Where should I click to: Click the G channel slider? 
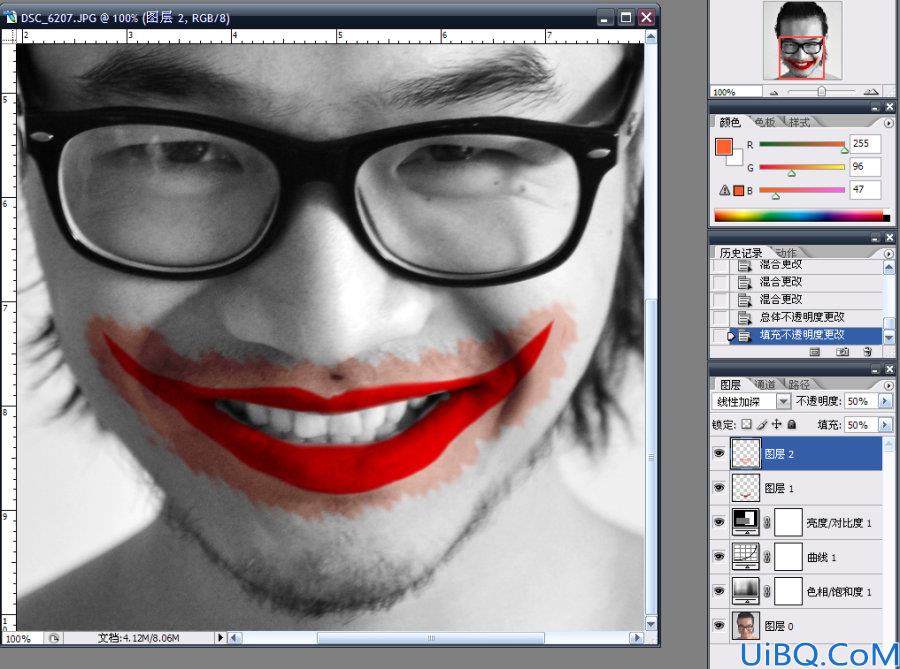coord(802,167)
